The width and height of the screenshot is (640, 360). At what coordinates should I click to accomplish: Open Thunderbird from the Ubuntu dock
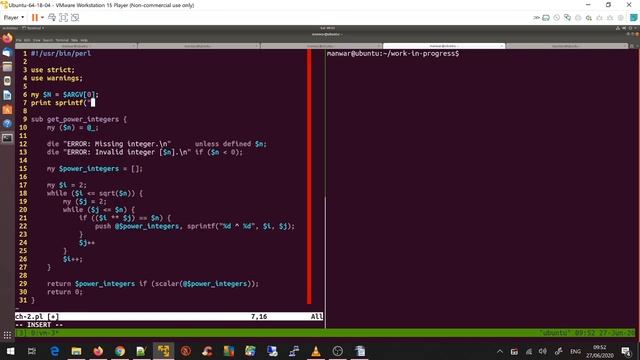(7, 53)
